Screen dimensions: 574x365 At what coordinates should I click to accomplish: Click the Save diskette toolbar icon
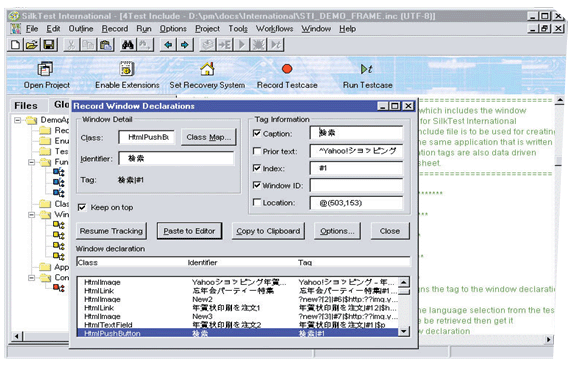tap(49, 45)
